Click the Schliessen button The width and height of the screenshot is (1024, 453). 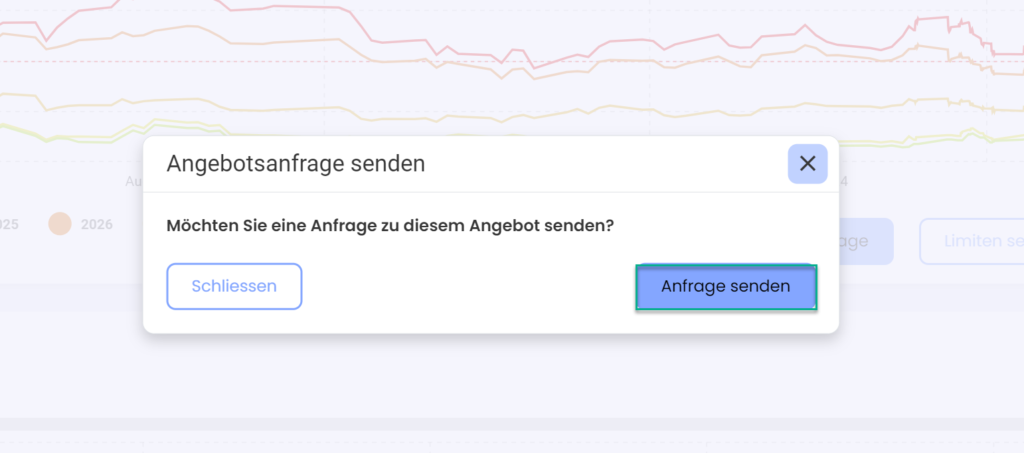[234, 287]
